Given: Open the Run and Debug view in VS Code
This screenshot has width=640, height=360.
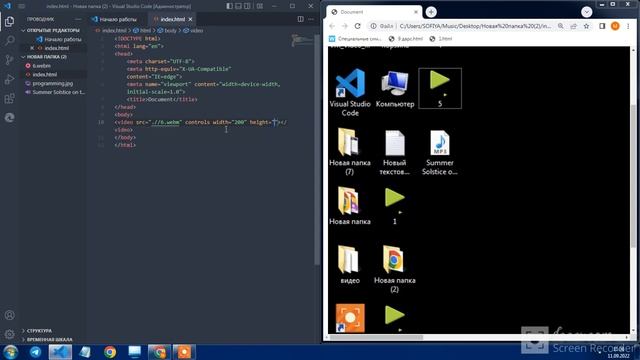Looking at the screenshot, I should click(9, 79).
